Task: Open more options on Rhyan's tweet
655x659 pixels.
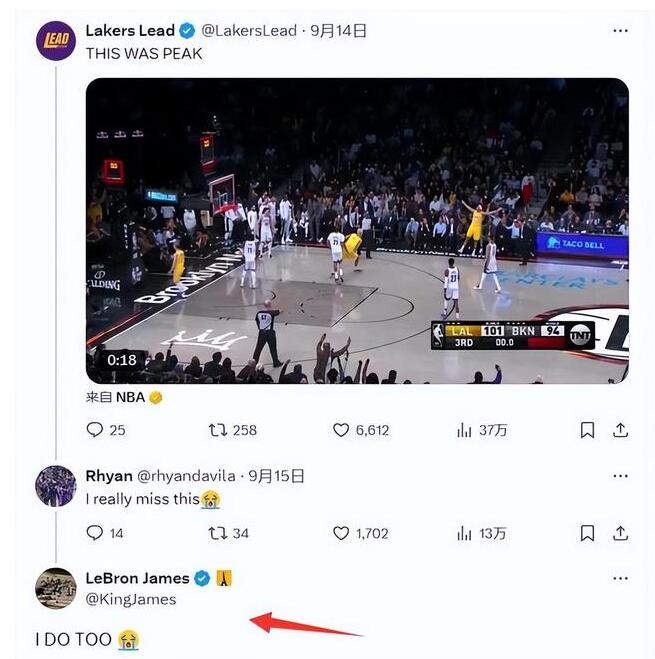Action: pos(621,476)
